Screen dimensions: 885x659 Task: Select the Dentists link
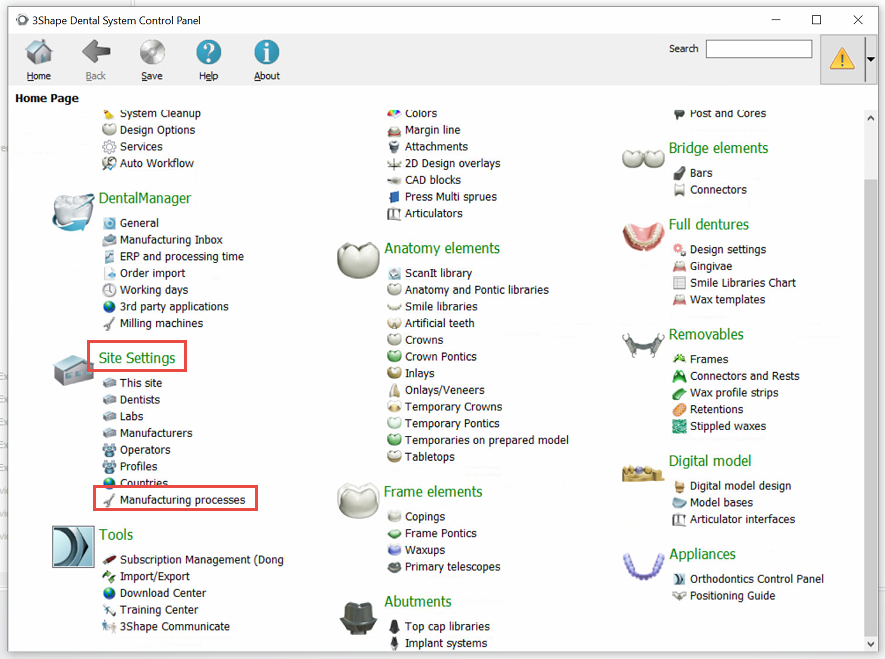(140, 400)
